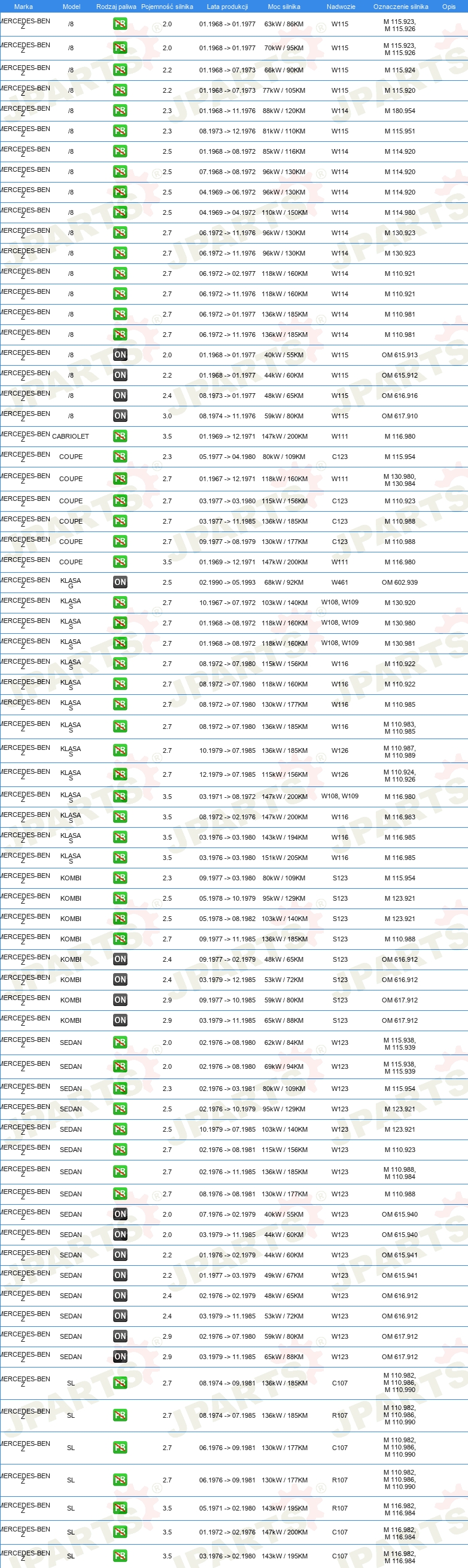Click the PB petrol icon in M 115.924 row
This screenshot has height=1568, width=468.
[x=120, y=70]
